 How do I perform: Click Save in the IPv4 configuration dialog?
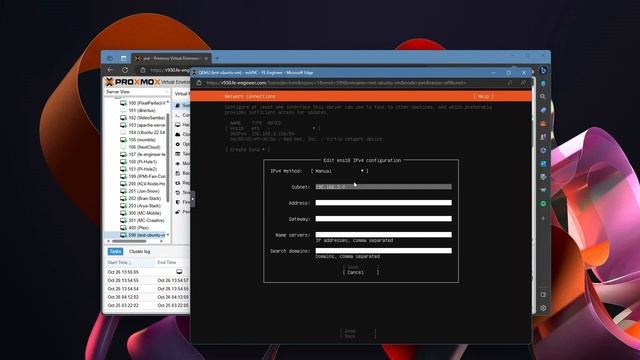[x=361, y=267]
